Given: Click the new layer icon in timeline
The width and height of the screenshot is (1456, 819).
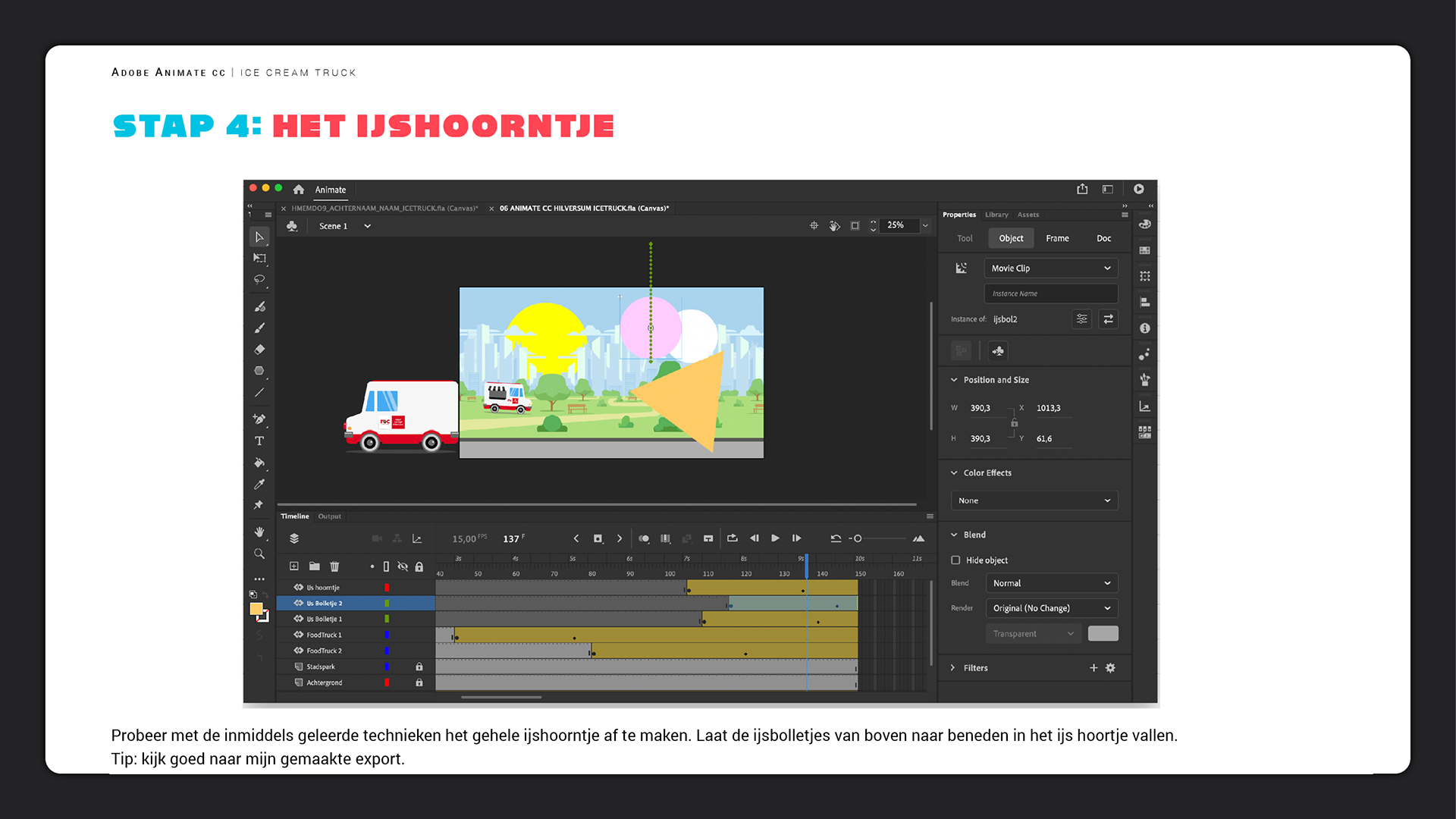Looking at the screenshot, I should click(x=294, y=566).
